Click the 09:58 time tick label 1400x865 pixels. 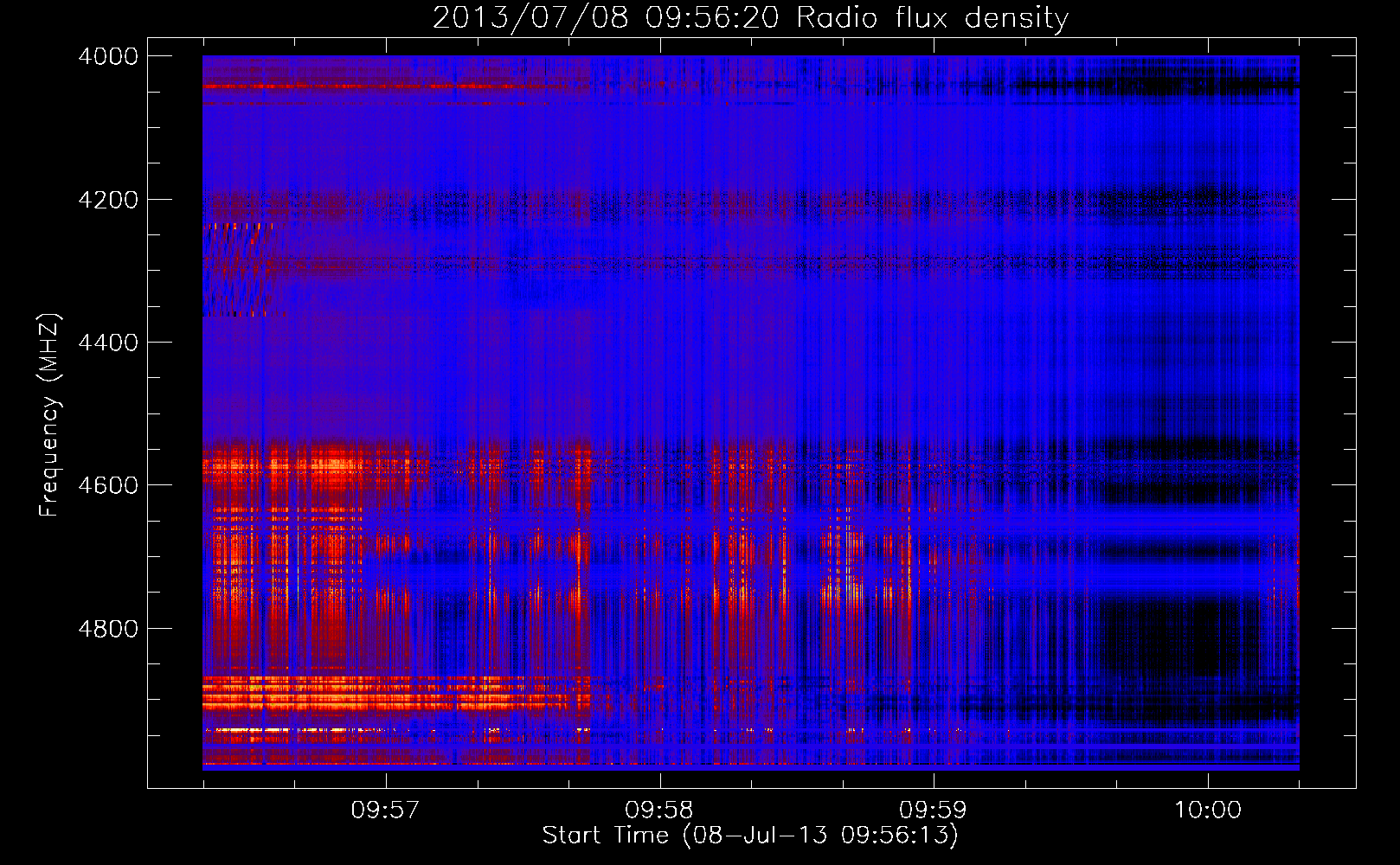click(659, 810)
